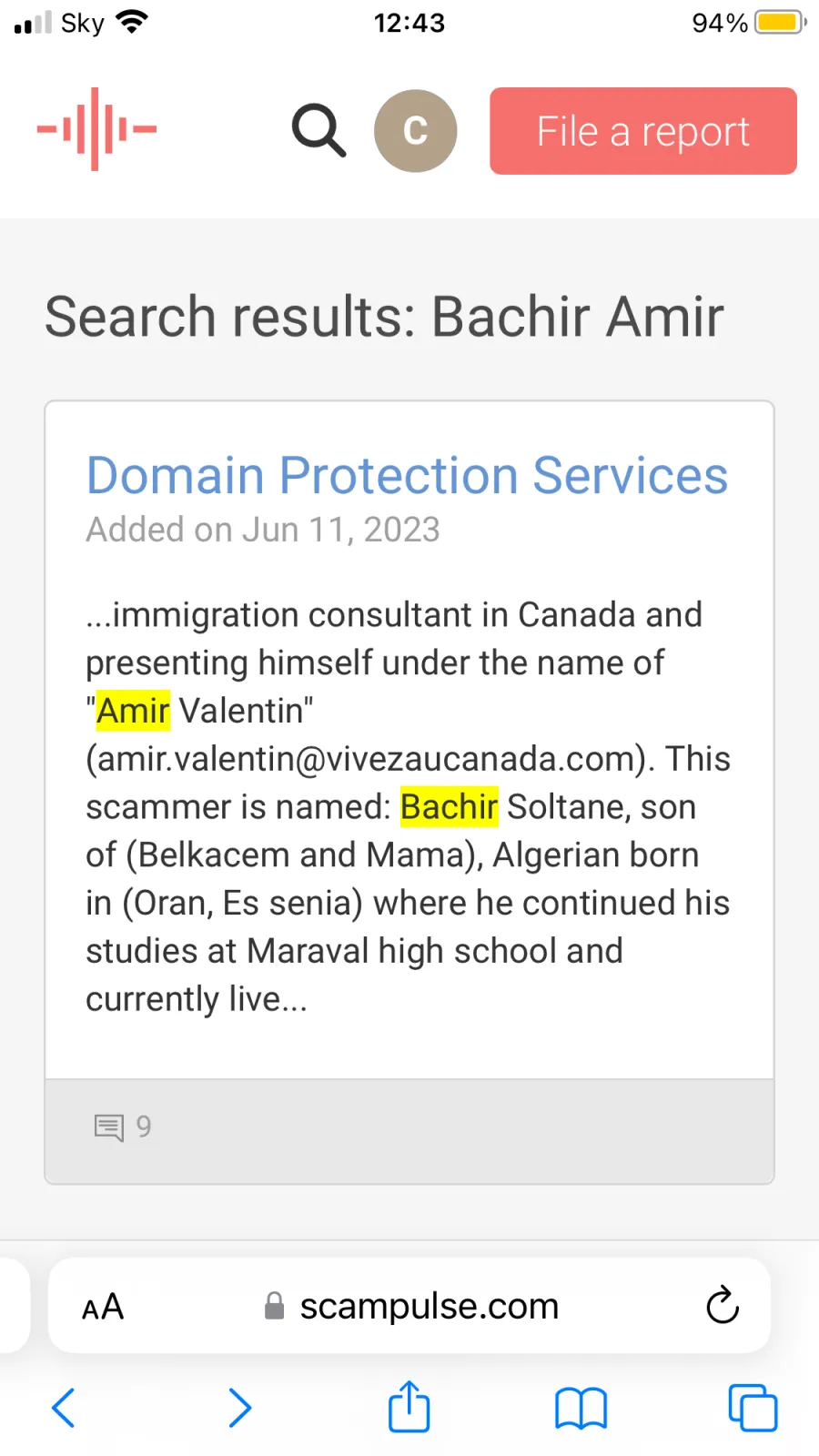Click the highlighted Bachir keyword
819x1456 pixels.
[x=449, y=807]
